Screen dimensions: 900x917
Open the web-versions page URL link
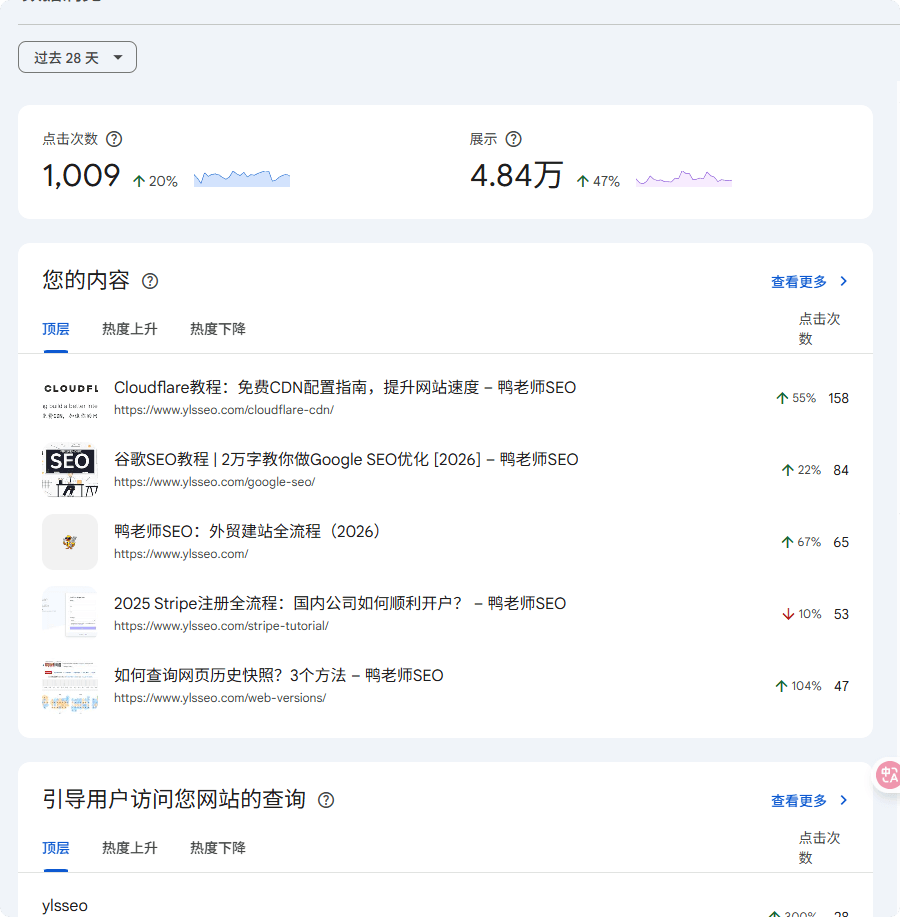point(220,697)
